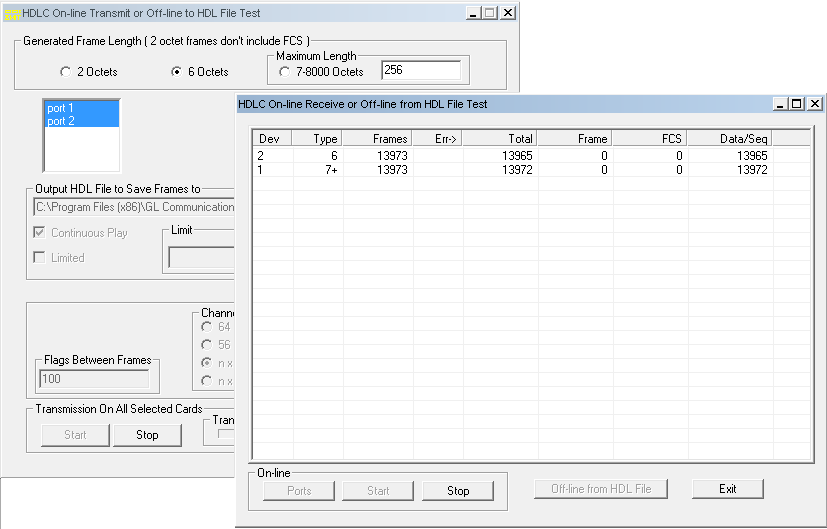Click Stop in the Receive On-line group
This screenshot has width=827, height=529.
click(x=458, y=490)
